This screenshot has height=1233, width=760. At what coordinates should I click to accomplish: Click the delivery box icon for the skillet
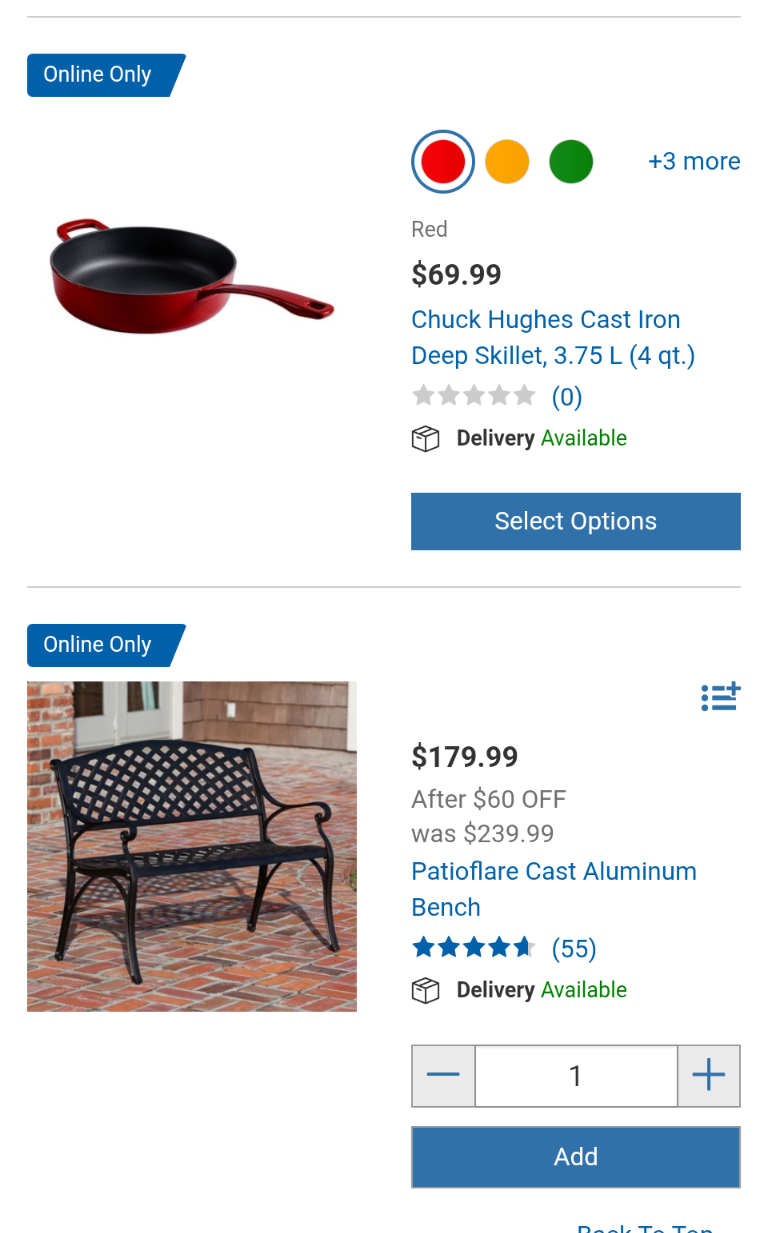pyautogui.click(x=426, y=439)
